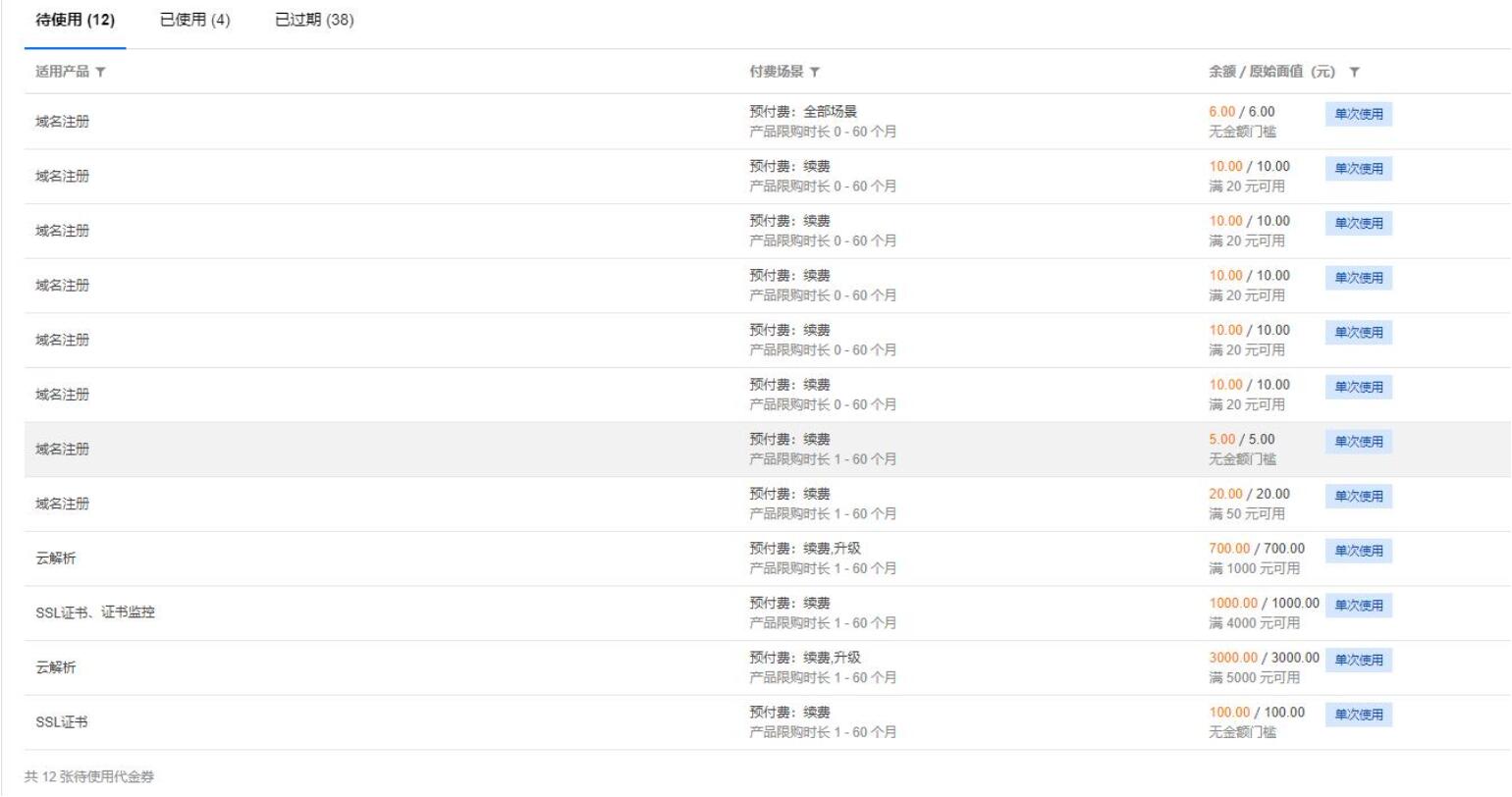Click the 共 12 张待使用代金券 summary text
Screen dimensions: 1512x797
tap(89, 777)
